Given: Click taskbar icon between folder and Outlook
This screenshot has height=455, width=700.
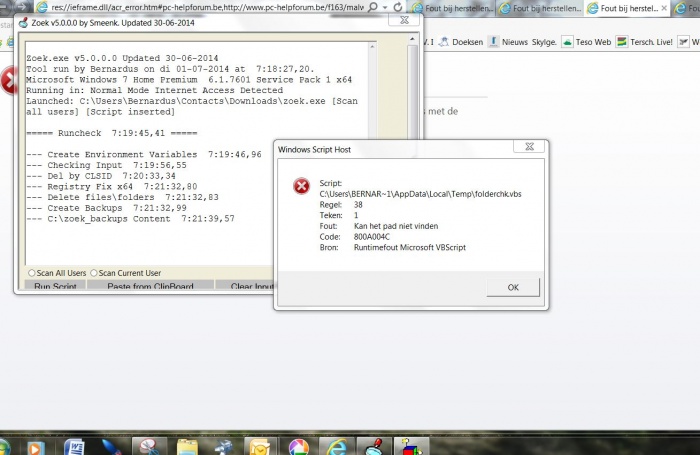Looking at the screenshot, I should coord(223,447).
